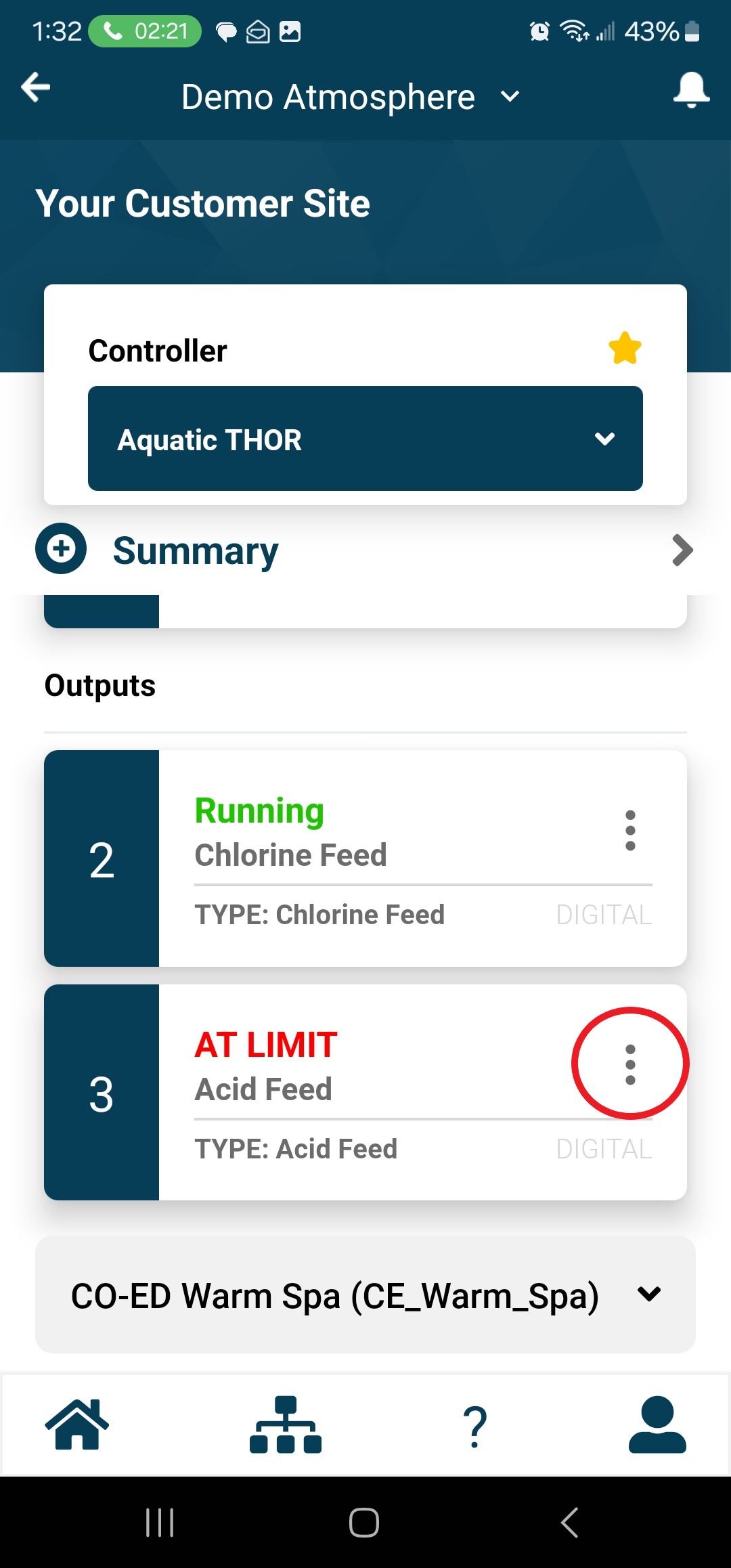Screen dimensions: 731x1568
Task: Open Chlorine Feed three-dot menu
Action: point(630,830)
